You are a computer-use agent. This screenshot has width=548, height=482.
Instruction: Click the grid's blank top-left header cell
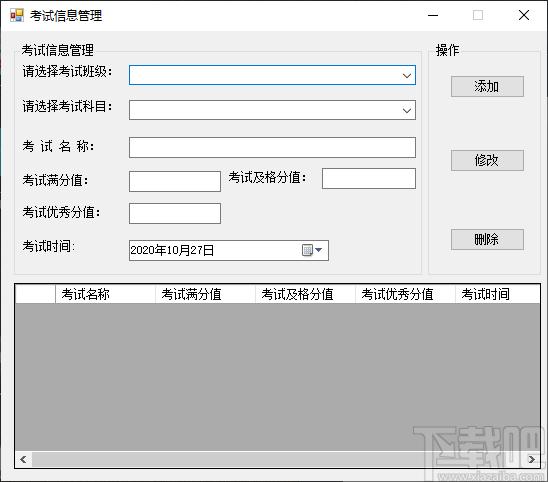35,294
